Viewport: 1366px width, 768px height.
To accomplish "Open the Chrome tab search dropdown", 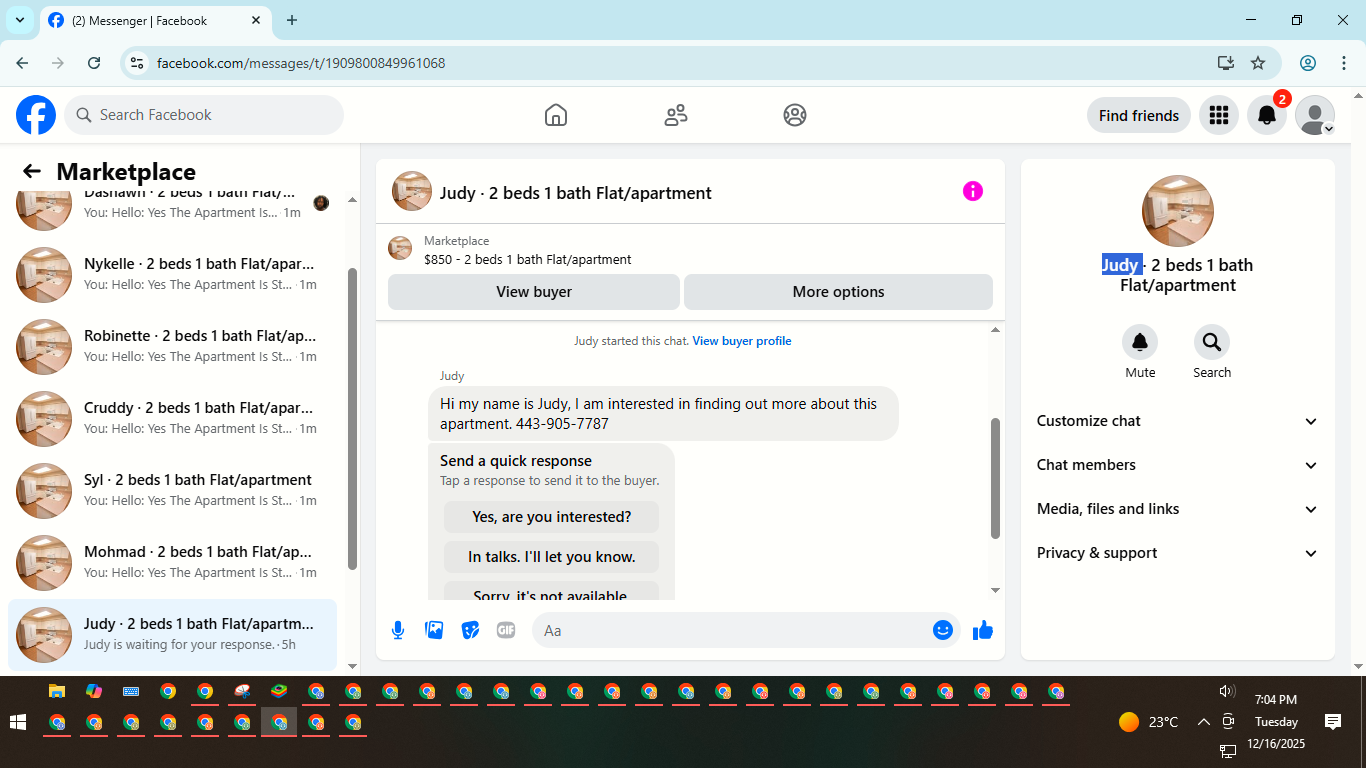I will [x=20, y=20].
